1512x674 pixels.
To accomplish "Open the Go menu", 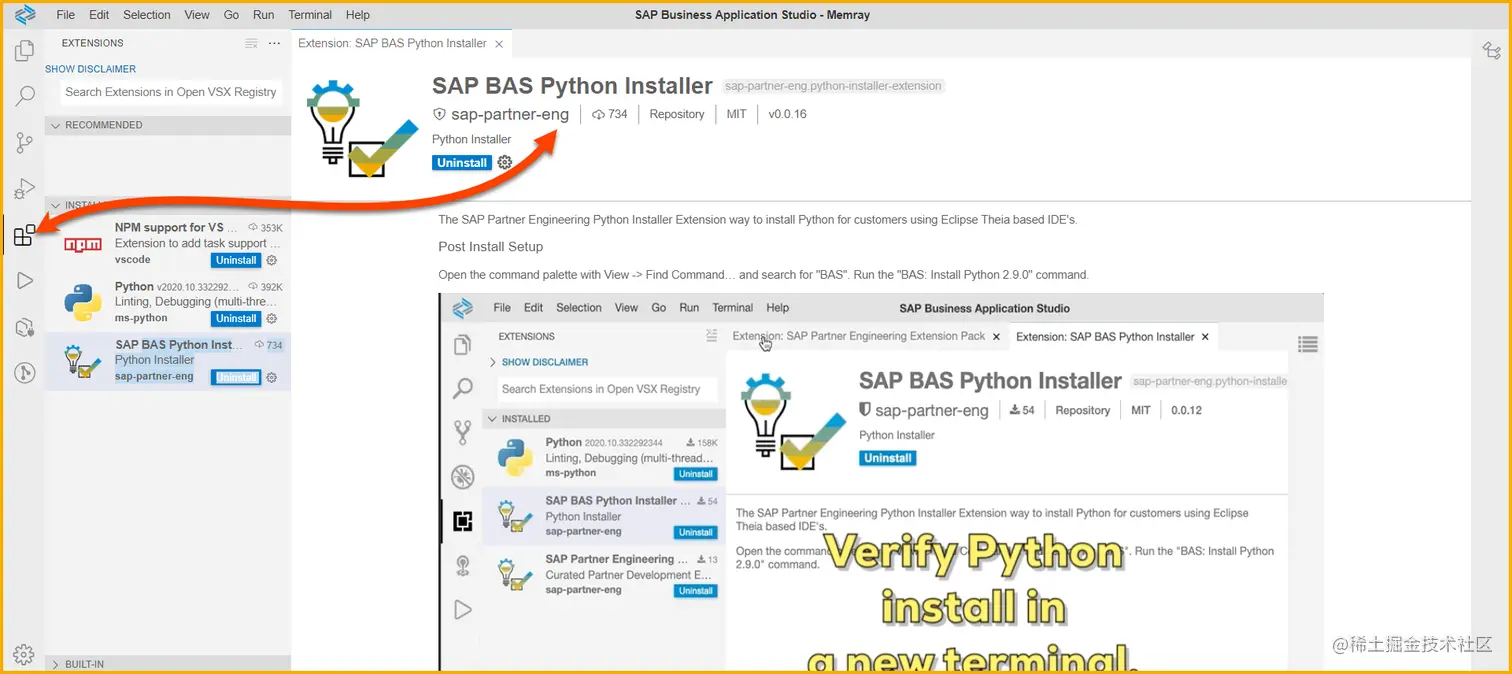I will pos(232,15).
